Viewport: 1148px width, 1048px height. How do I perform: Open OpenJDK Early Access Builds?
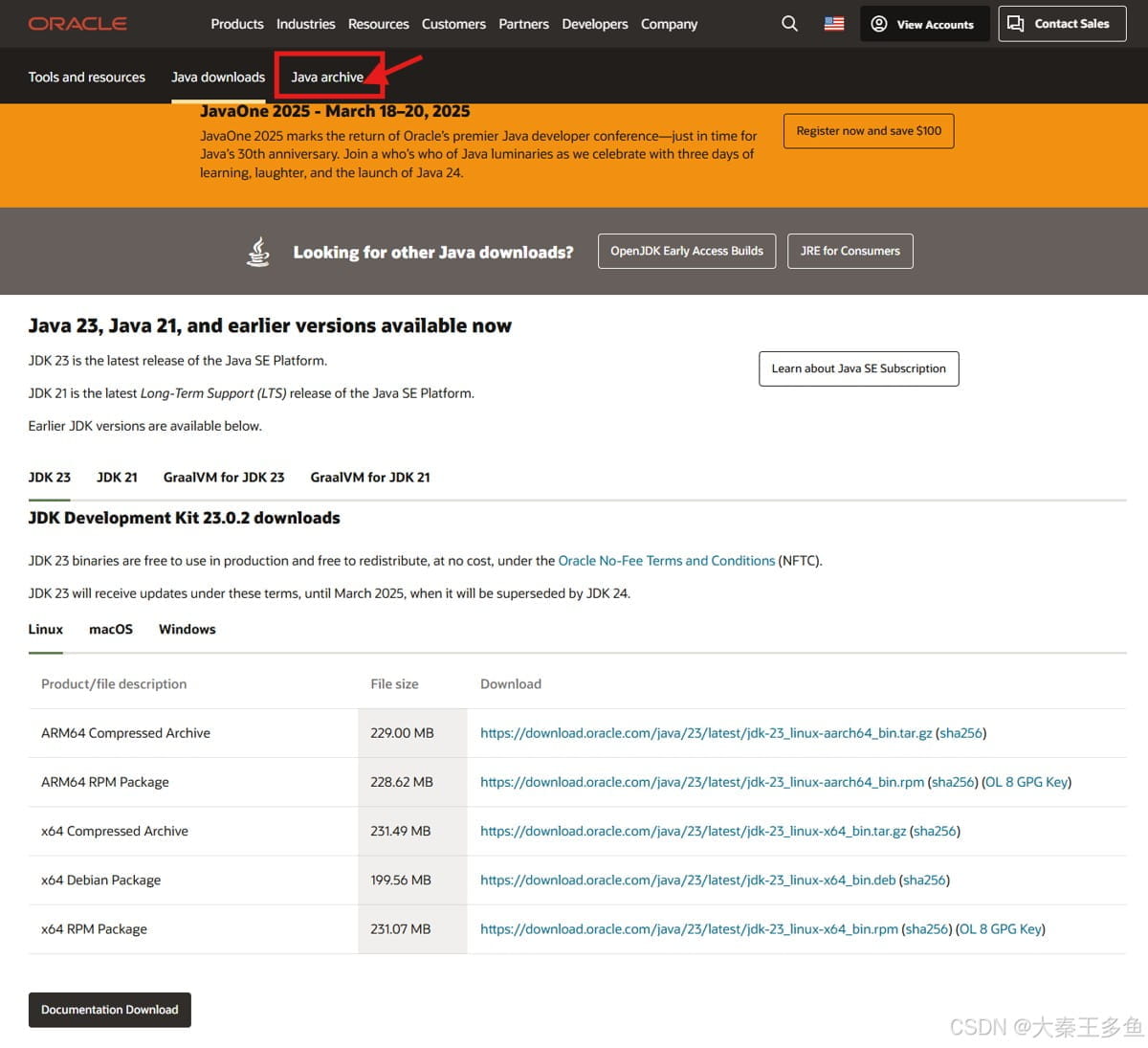point(686,251)
